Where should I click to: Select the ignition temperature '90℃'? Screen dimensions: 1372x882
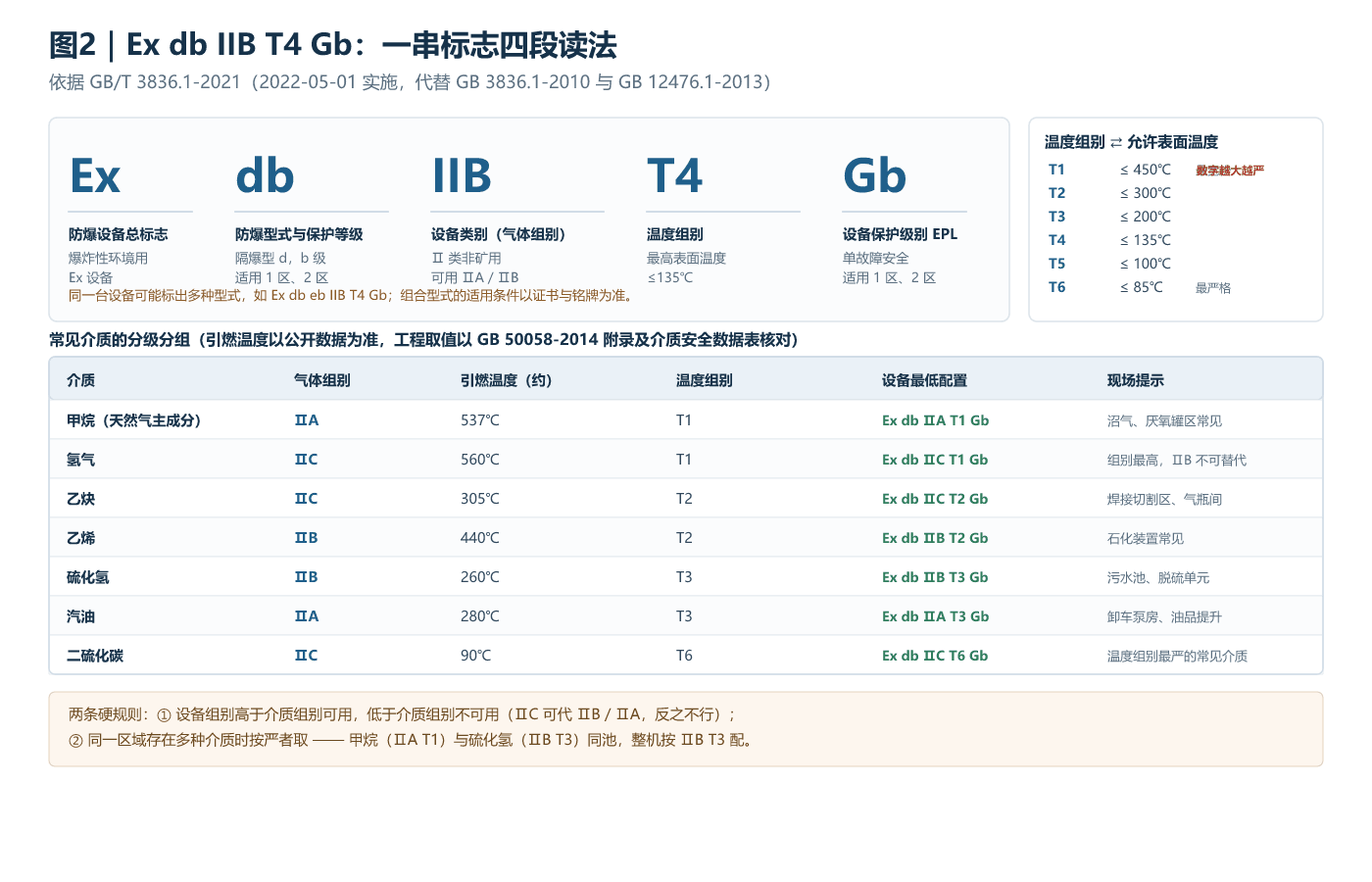pyautogui.click(x=476, y=656)
